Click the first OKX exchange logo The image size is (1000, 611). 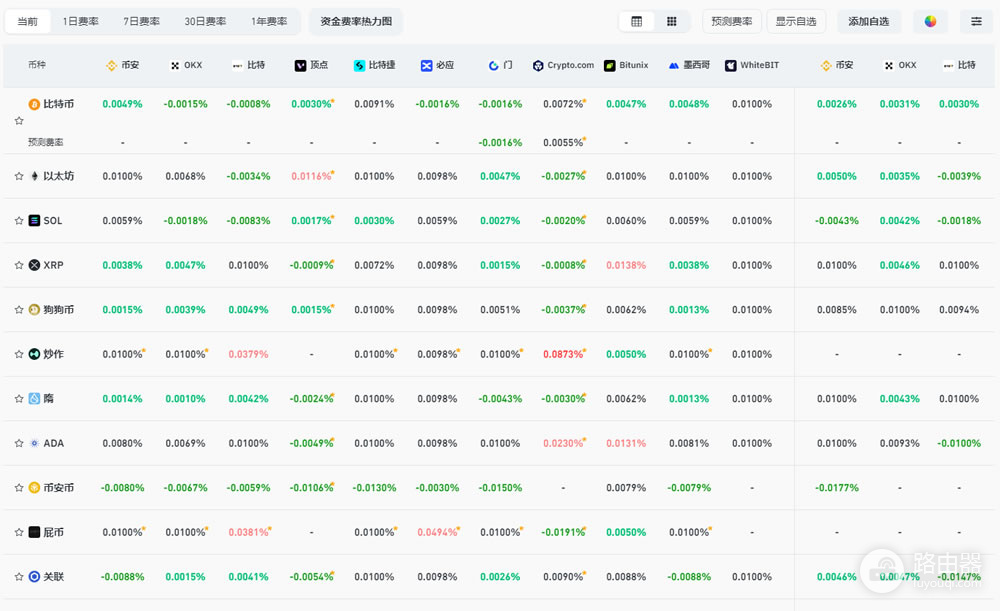(x=175, y=65)
